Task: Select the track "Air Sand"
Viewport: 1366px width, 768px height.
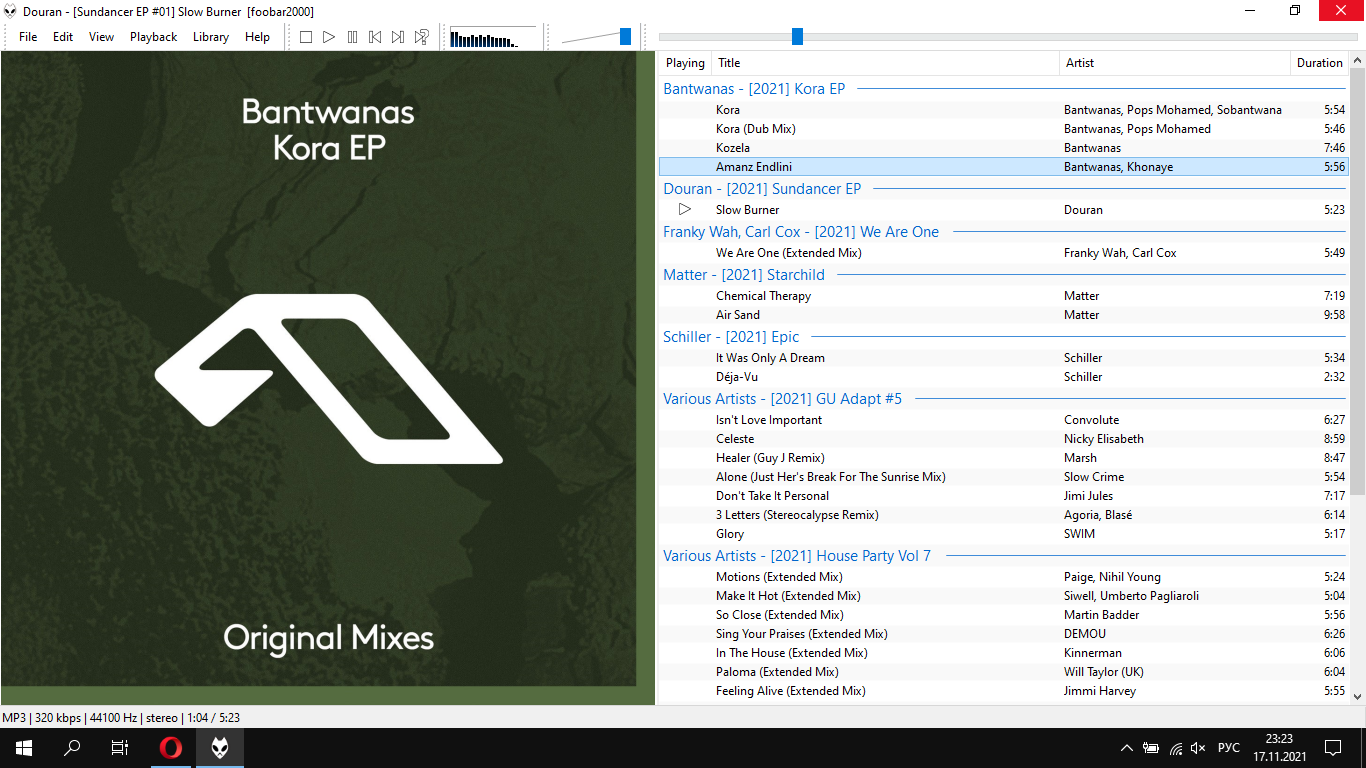Action: coord(1004,315)
